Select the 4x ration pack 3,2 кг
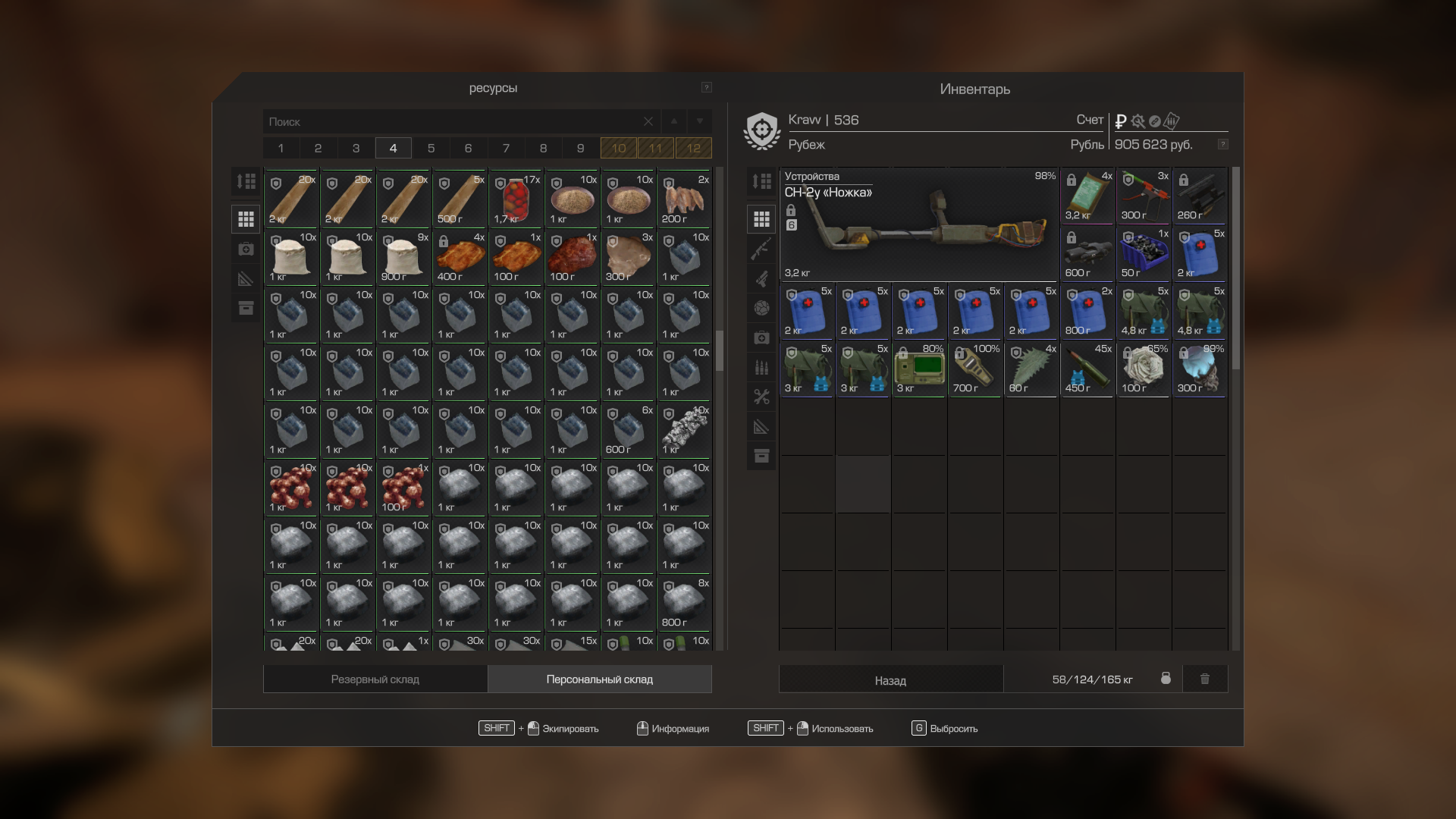Screen dimensions: 1456x819 pos(1087,196)
